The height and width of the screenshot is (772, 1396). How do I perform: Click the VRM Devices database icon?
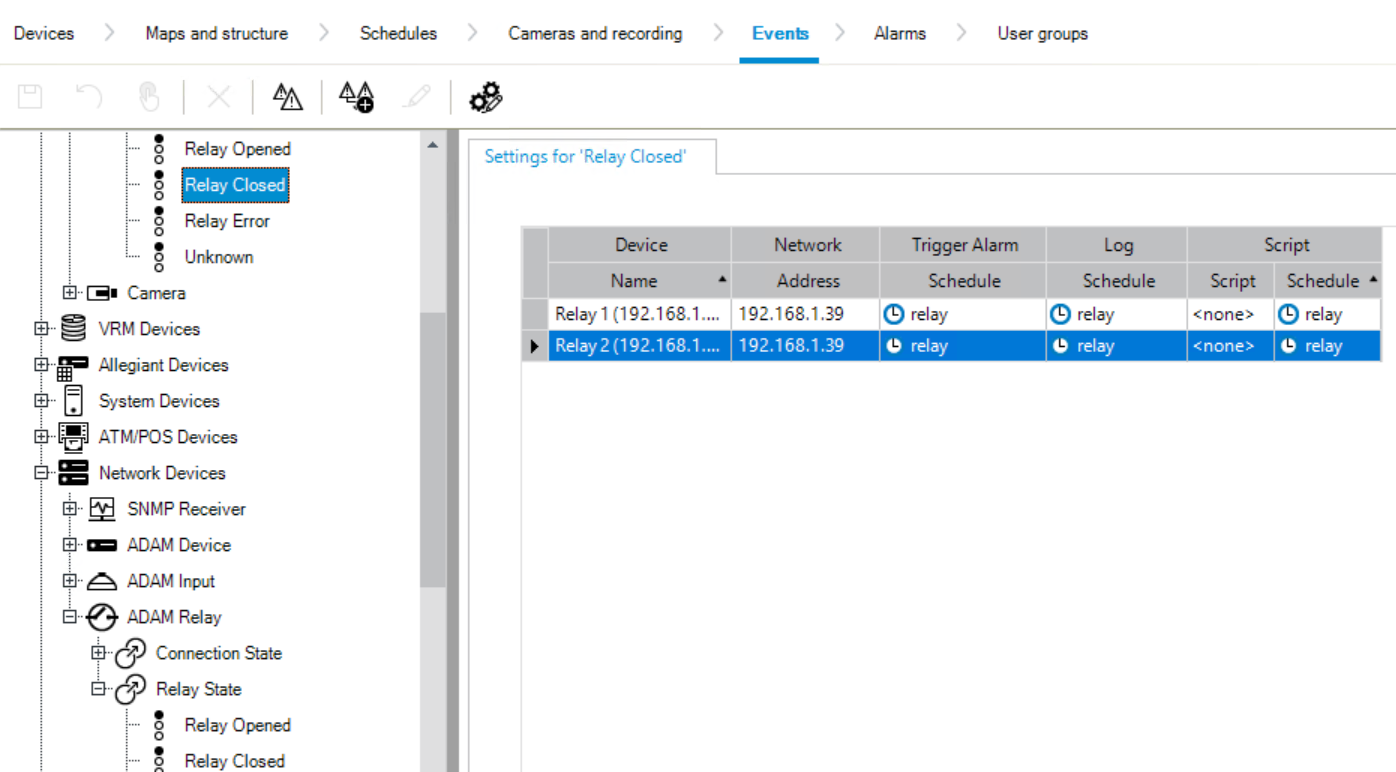click(x=73, y=329)
